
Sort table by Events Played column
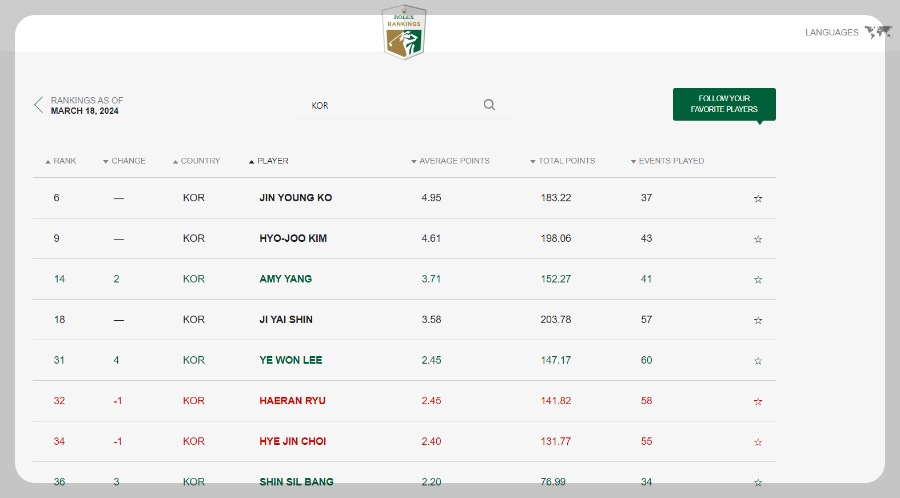[668, 161]
